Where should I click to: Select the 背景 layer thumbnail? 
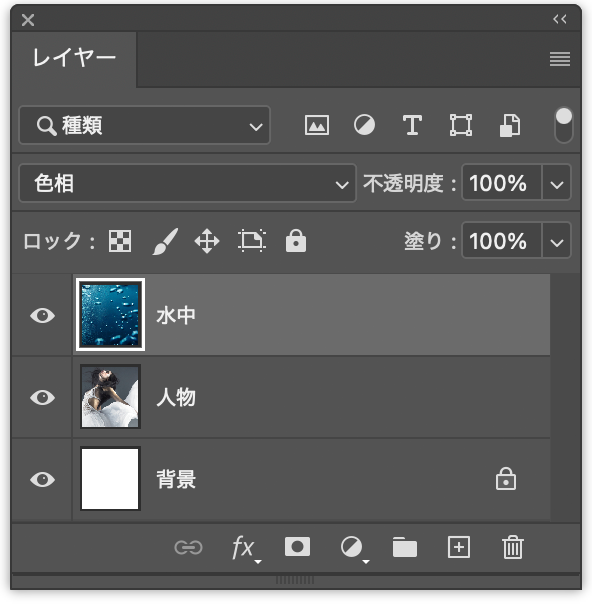[x=110, y=478]
